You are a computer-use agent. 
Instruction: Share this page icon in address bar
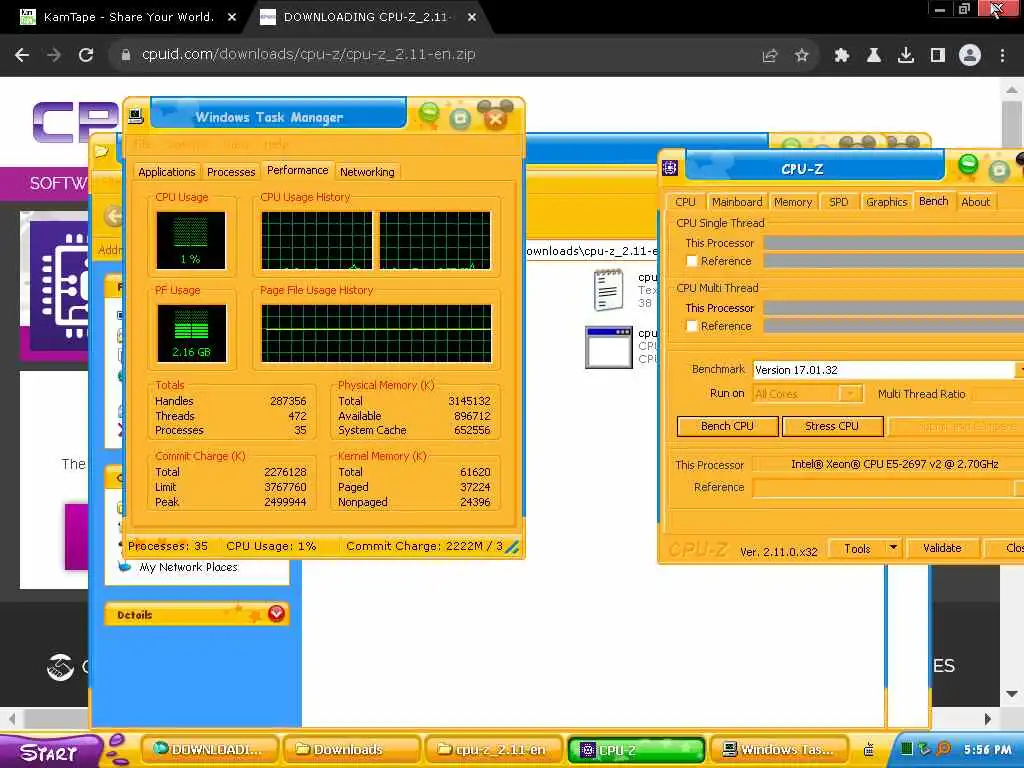tap(770, 56)
